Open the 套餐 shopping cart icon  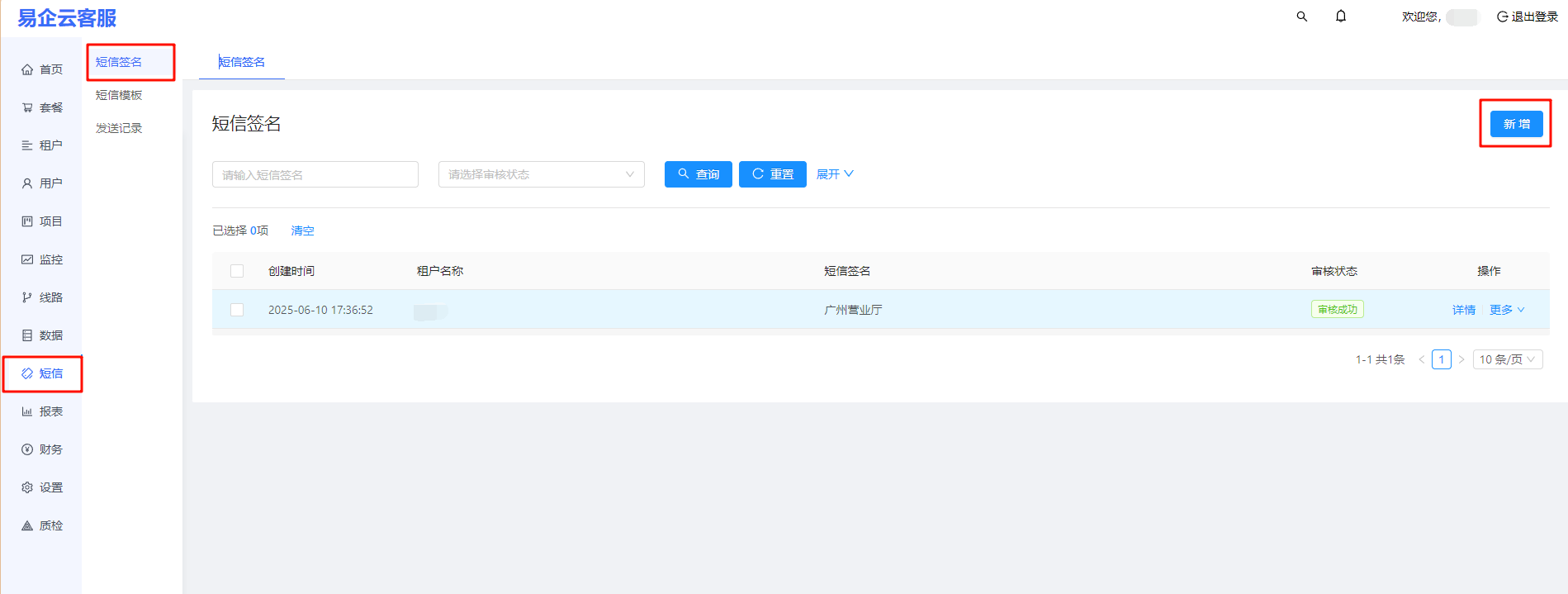[x=27, y=107]
